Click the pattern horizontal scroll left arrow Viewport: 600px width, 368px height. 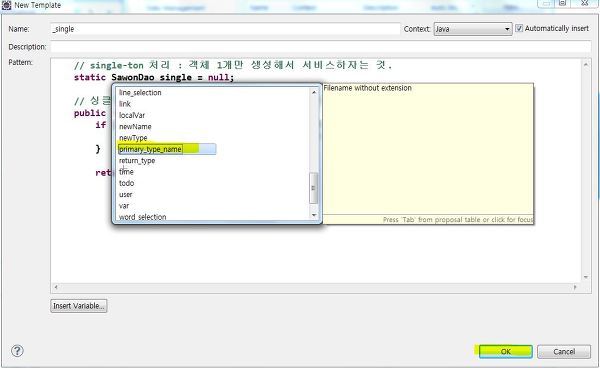pos(56,287)
